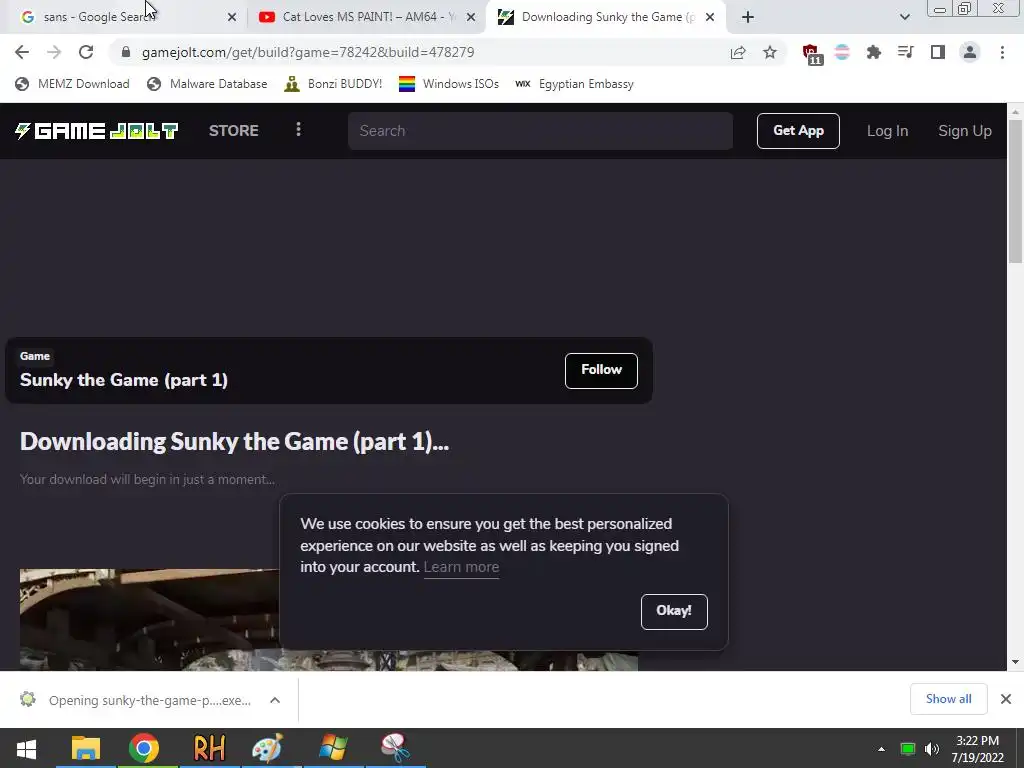Open the RH app on the taskbar
The width and height of the screenshot is (1024, 768).
[x=209, y=748]
